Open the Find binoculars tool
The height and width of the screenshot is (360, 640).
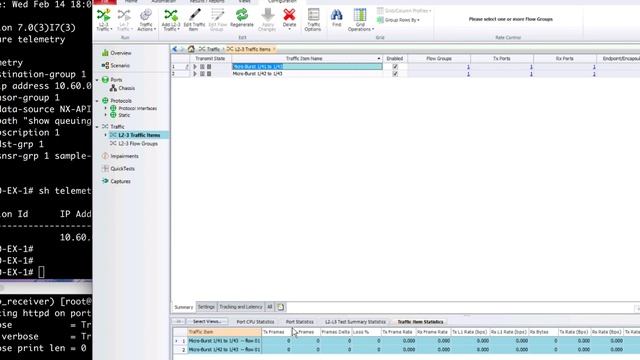pyautogui.click(x=336, y=18)
